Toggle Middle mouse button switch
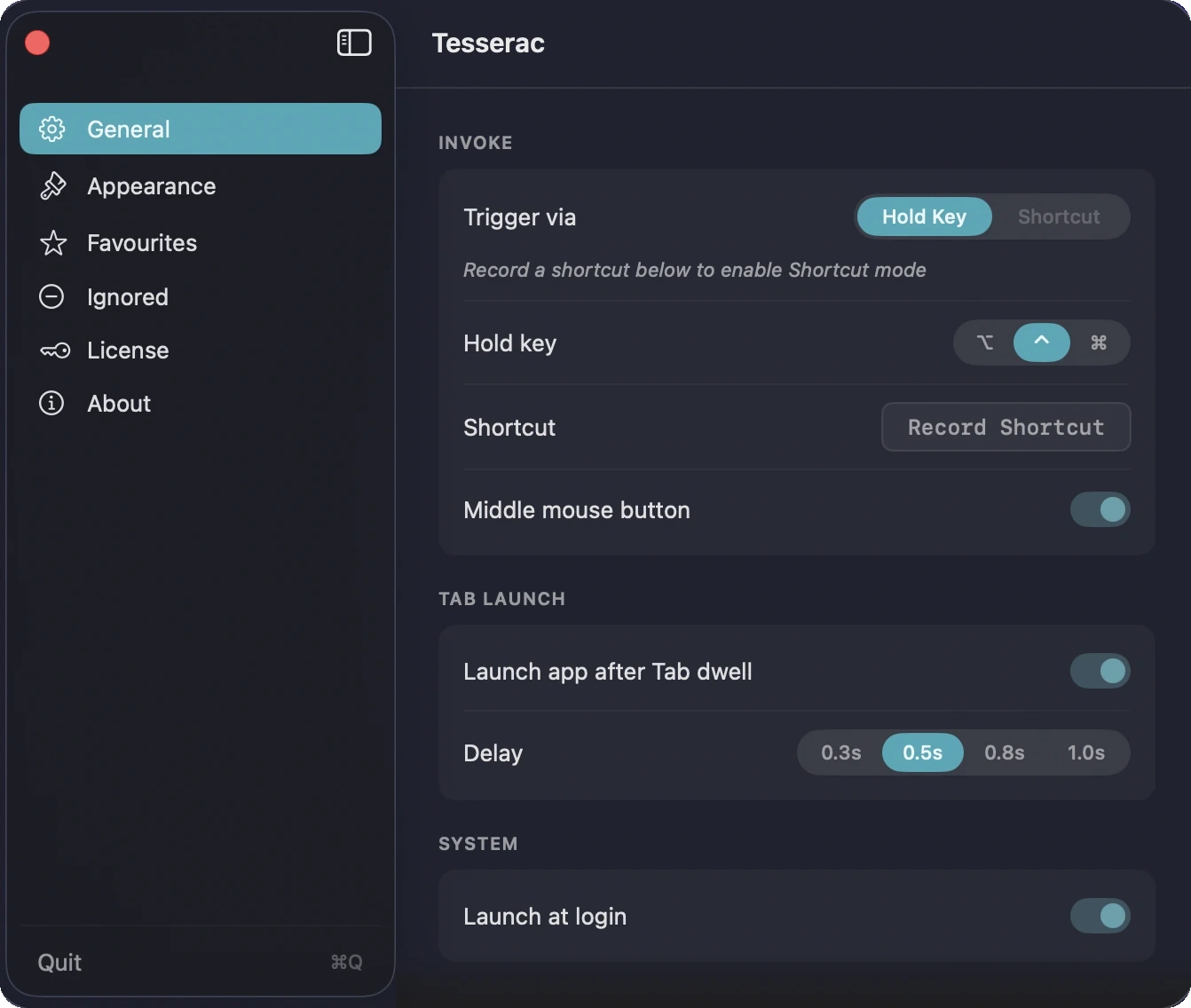Image resolution: width=1191 pixels, height=1008 pixels. pos(1100,509)
